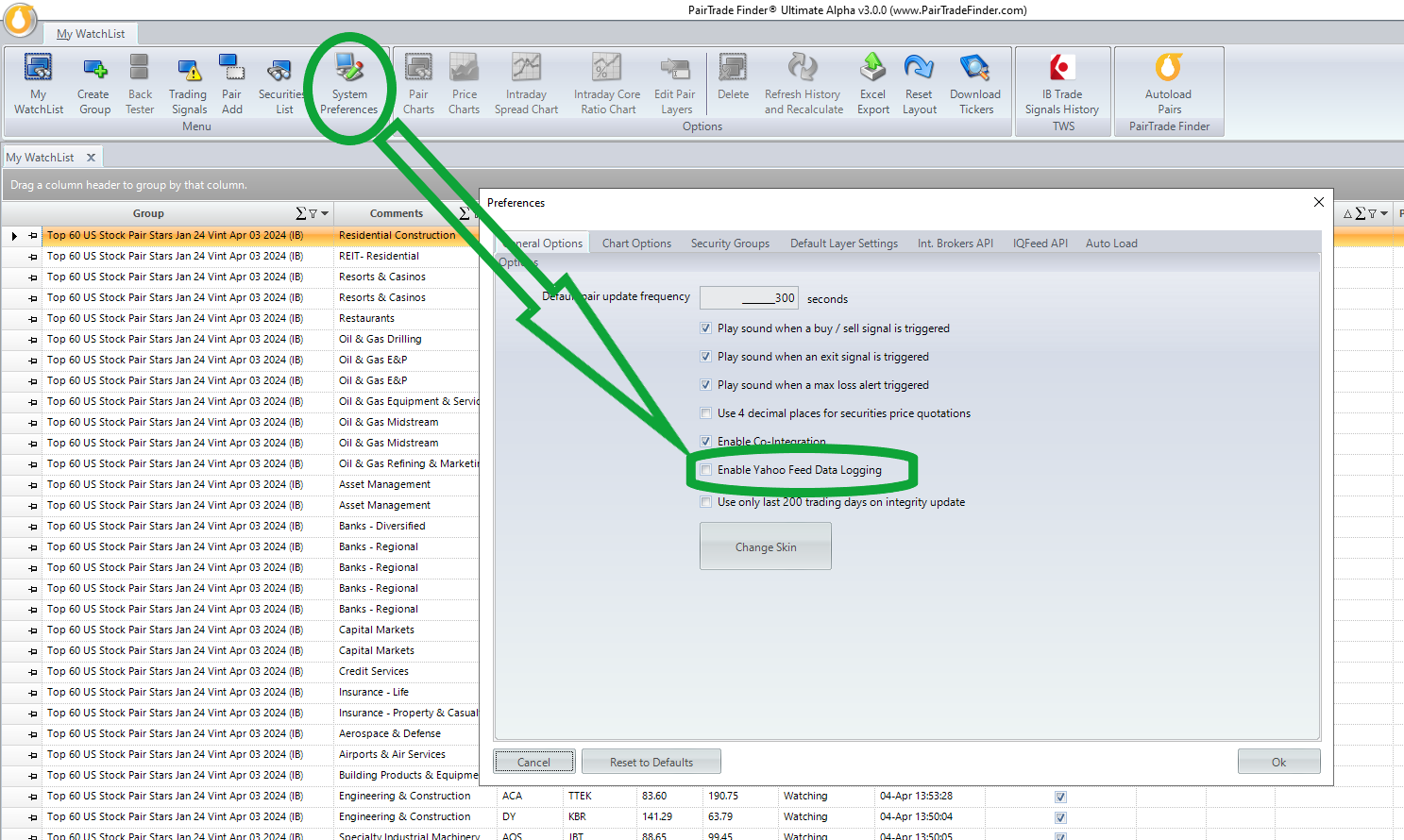This screenshot has height=840, width=1404.
Task: Uncheck the checkbox in the DY / KBR row
Action: [x=1060, y=817]
